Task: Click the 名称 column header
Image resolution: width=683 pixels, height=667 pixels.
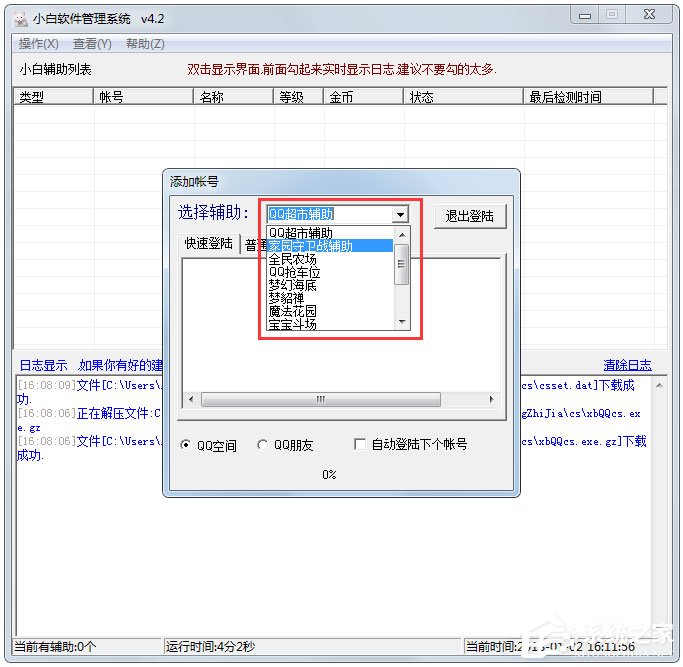Action: pos(233,96)
